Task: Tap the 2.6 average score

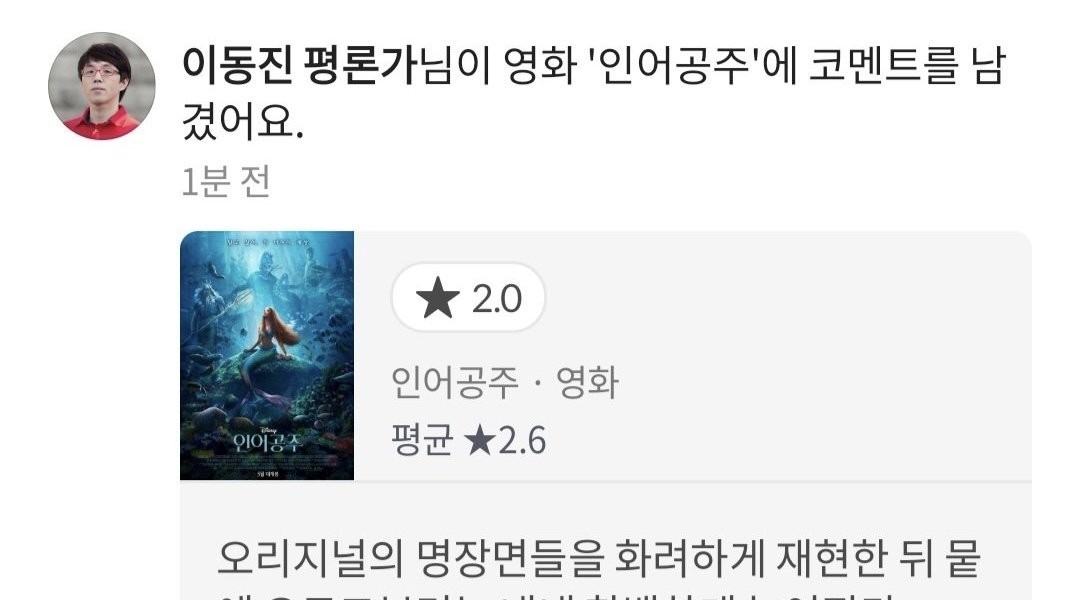Action: point(521,441)
